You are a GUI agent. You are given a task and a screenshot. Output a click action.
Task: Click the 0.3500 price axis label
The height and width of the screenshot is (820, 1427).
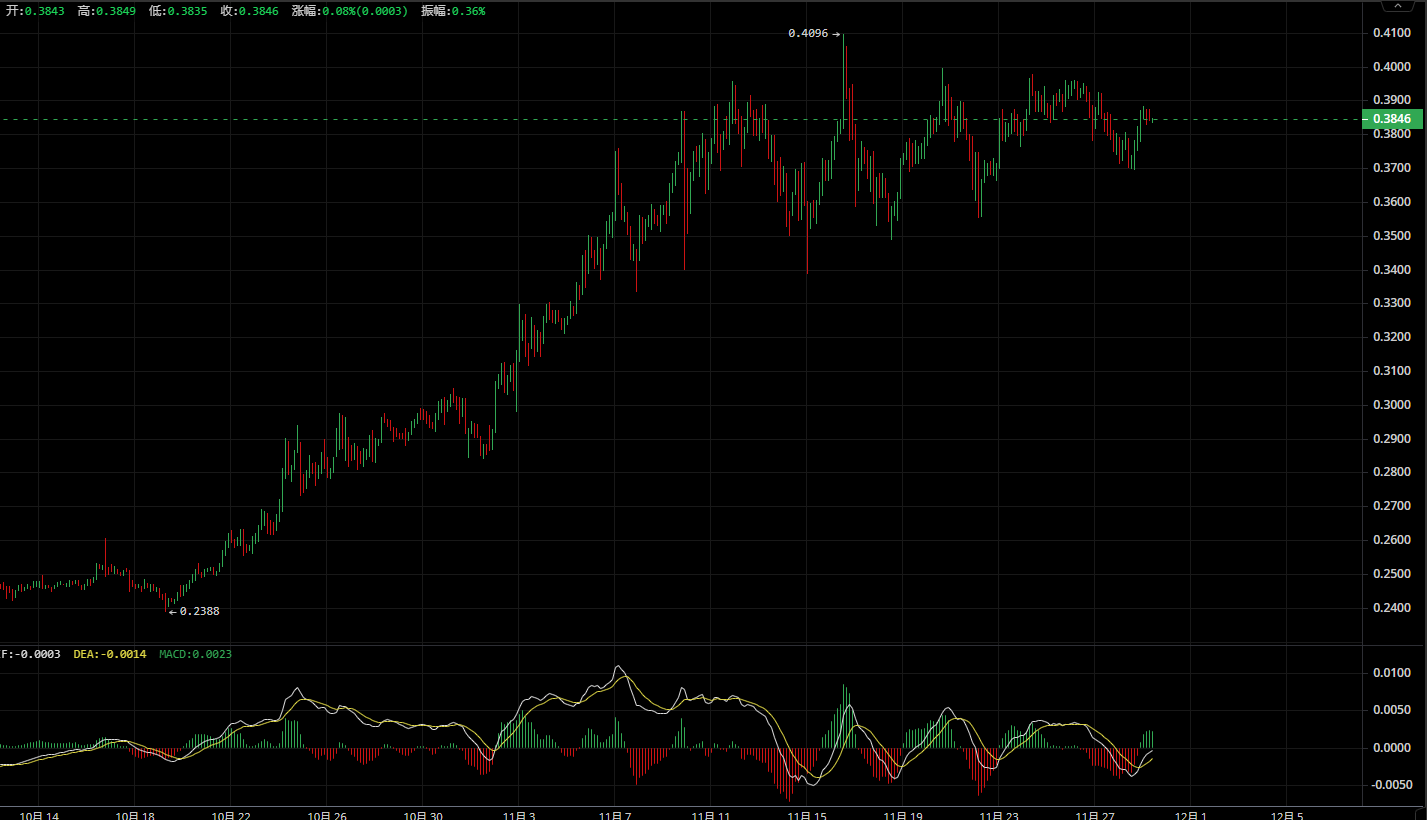(x=1391, y=236)
